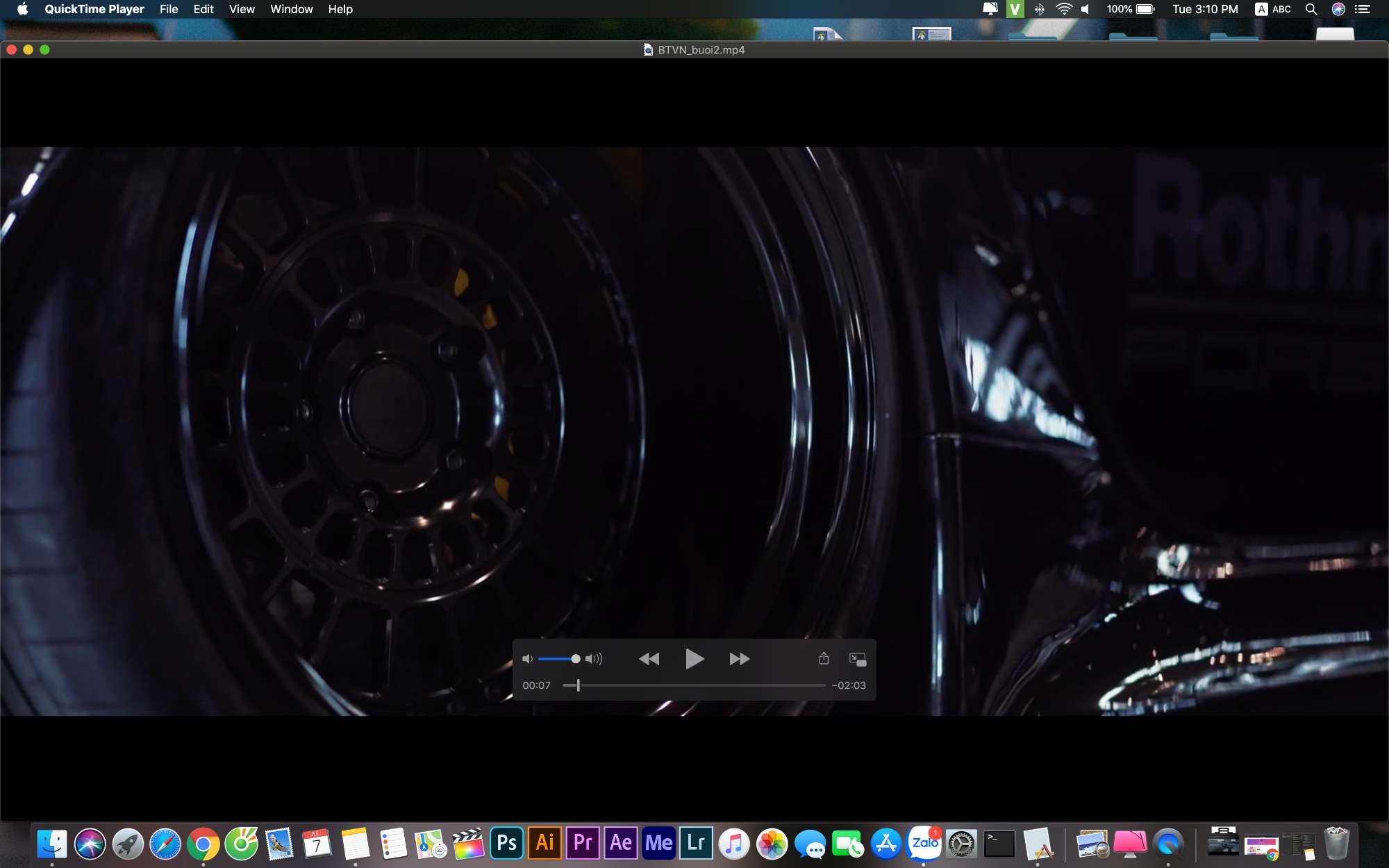The image size is (1389, 868).
Task: Open Google Chrome from the Dock
Action: (203, 844)
